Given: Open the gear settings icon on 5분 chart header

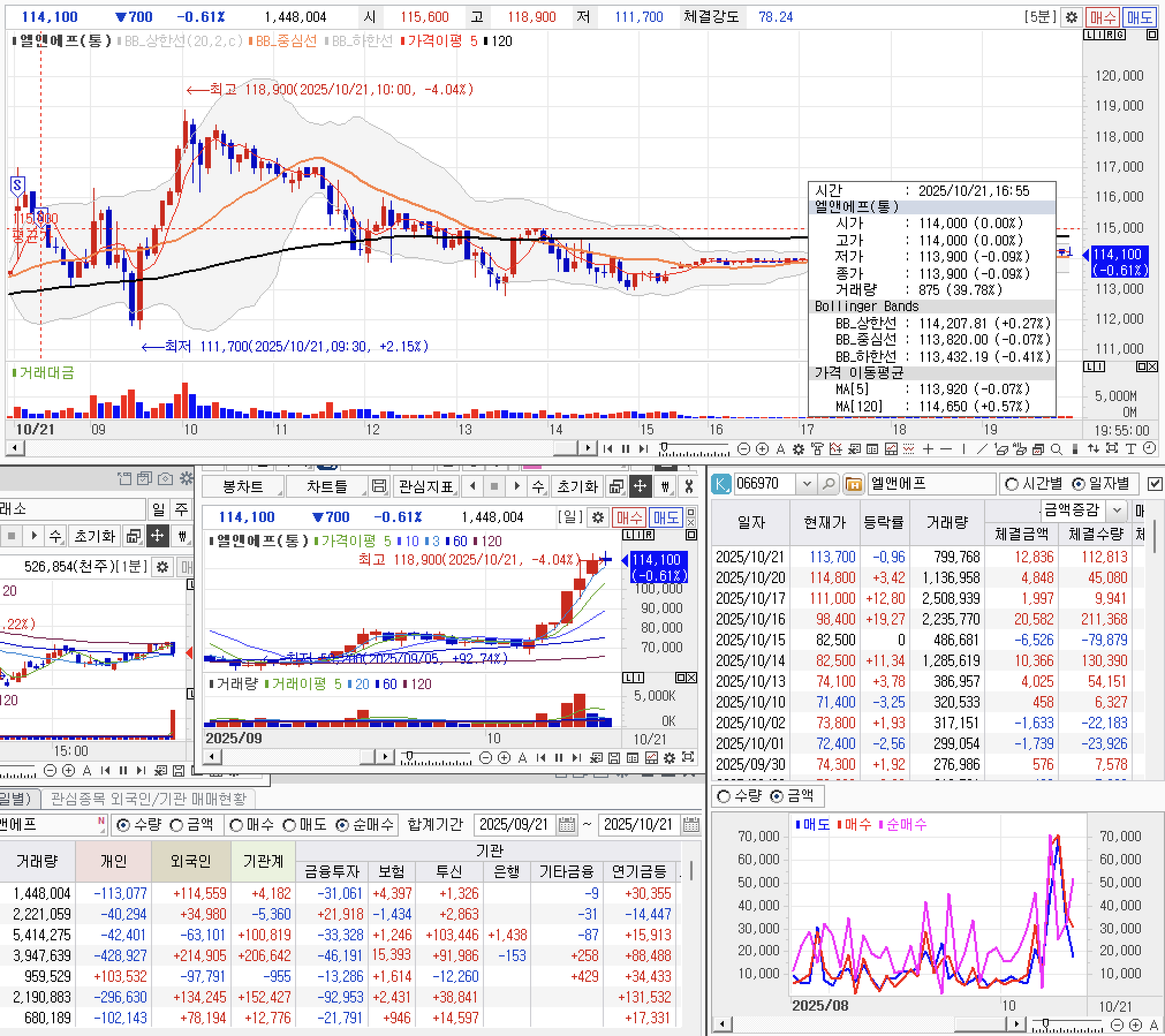Looking at the screenshot, I should click(x=1071, y=17).
